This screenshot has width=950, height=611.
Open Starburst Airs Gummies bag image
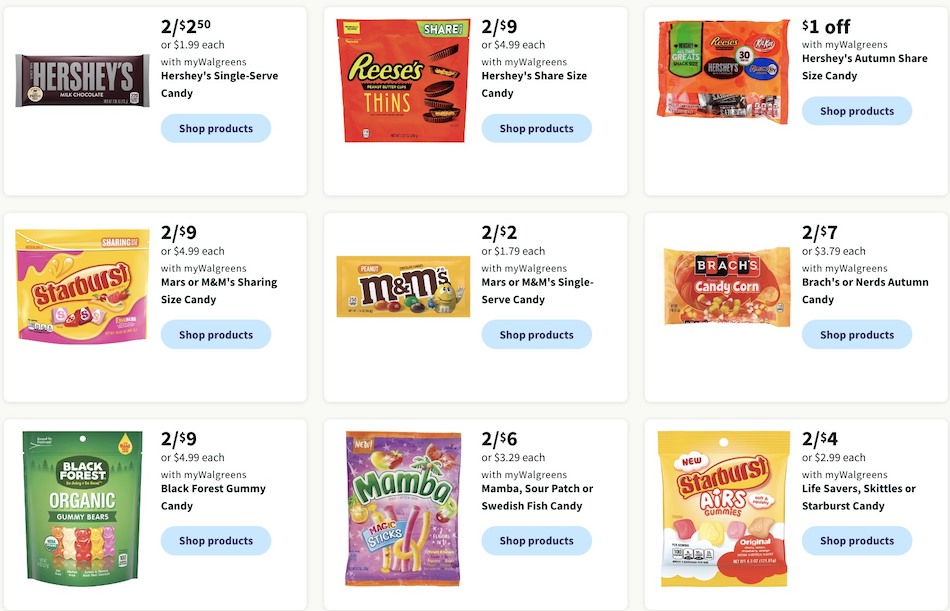point(723,508)
